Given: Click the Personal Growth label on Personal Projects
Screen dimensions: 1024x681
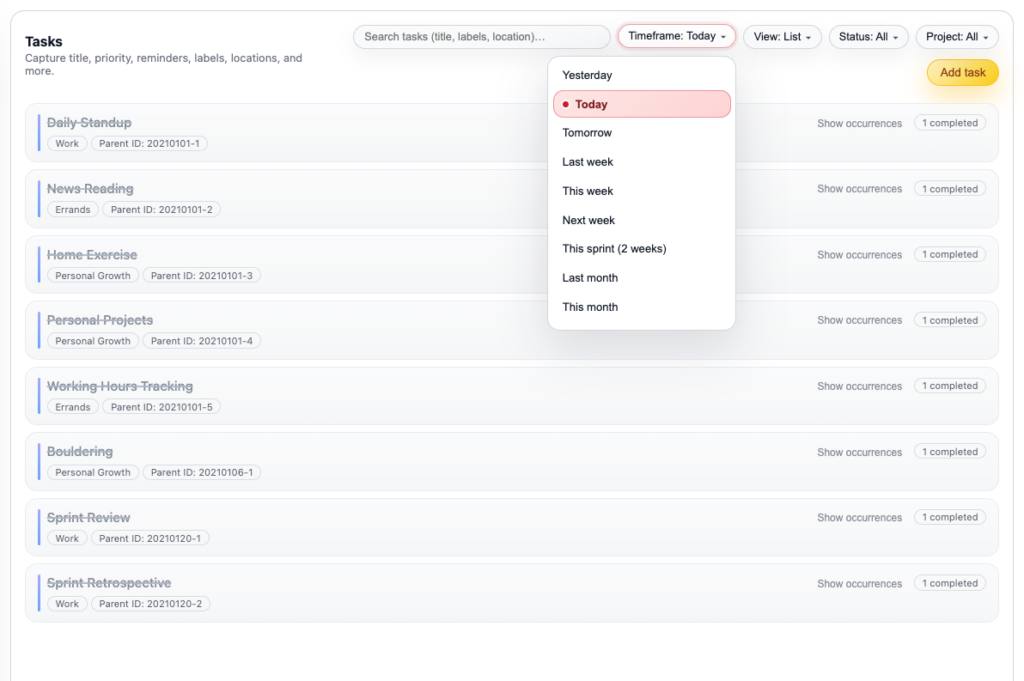Looking at the screenshot, I should coord(93,341).
